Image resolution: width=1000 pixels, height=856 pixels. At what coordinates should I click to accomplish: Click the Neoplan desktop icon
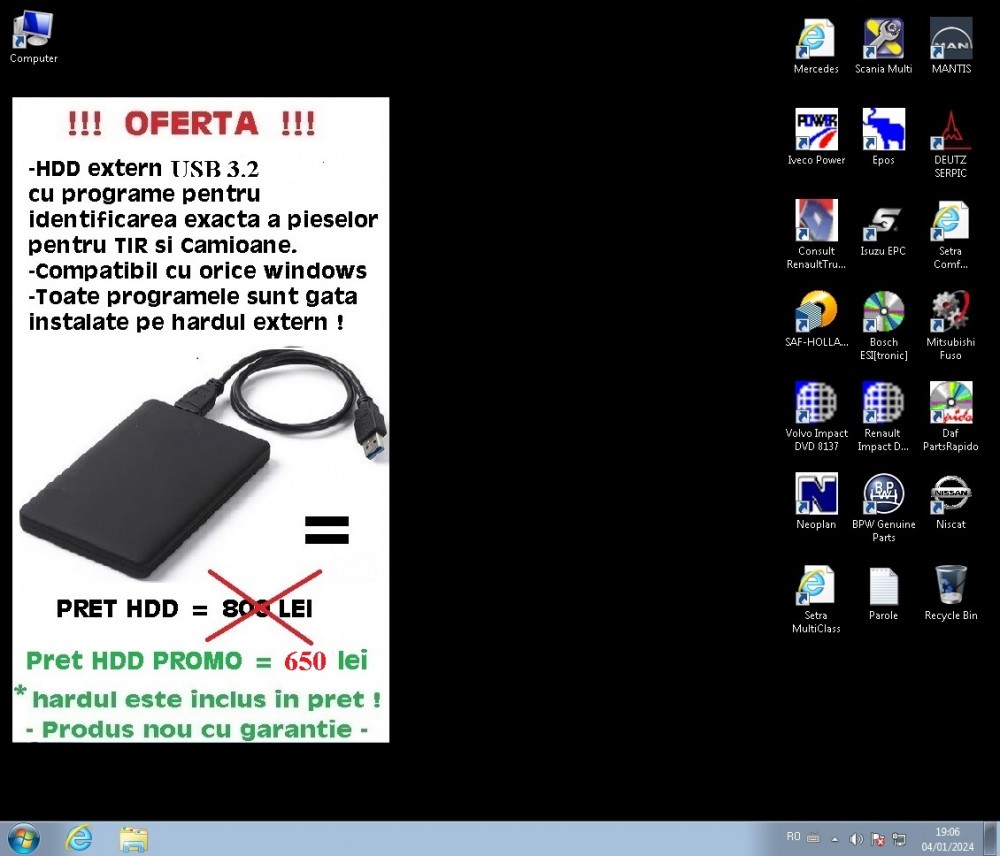(816, 501)
